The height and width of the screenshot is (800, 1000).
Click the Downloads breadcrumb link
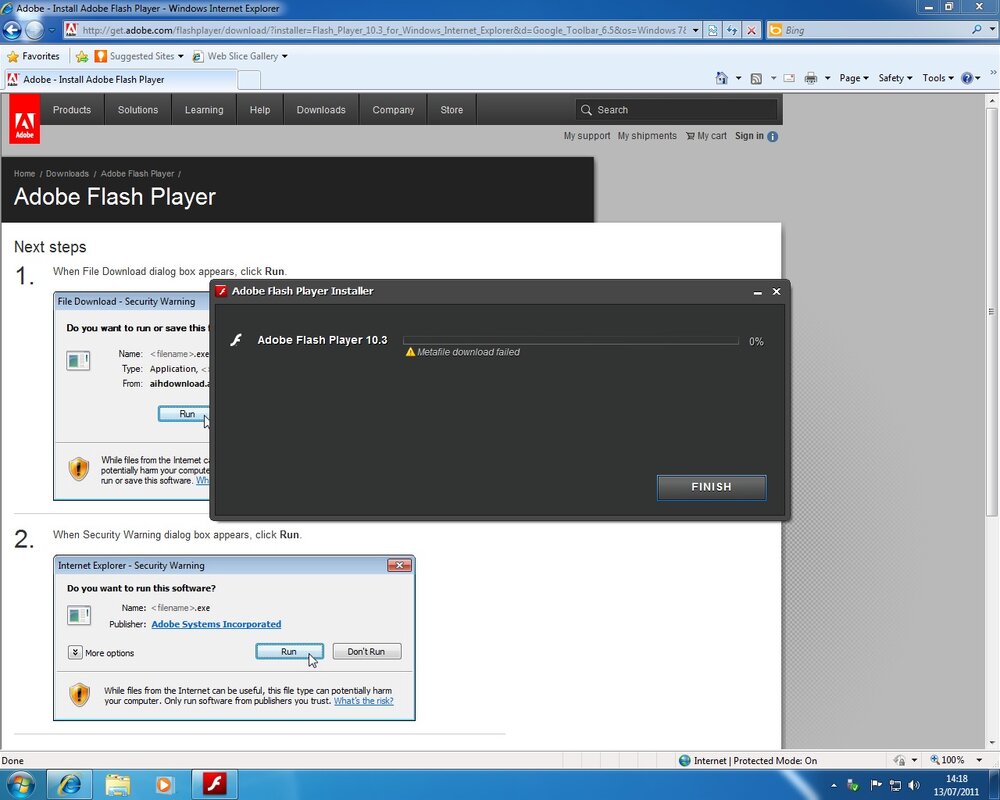pos(67,174)
